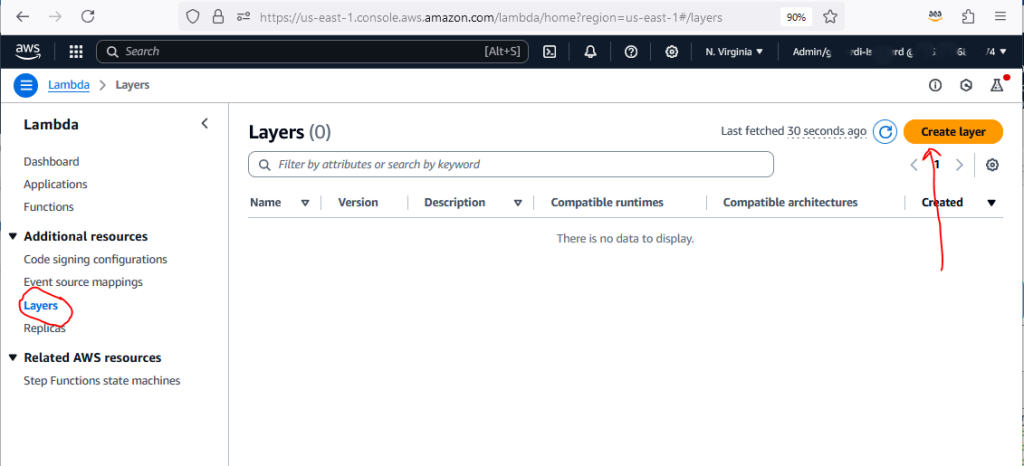The width and height of the screenshot is (1024, 466).
Task: Open AWS console settings gear icon
Action: [671, 52]
